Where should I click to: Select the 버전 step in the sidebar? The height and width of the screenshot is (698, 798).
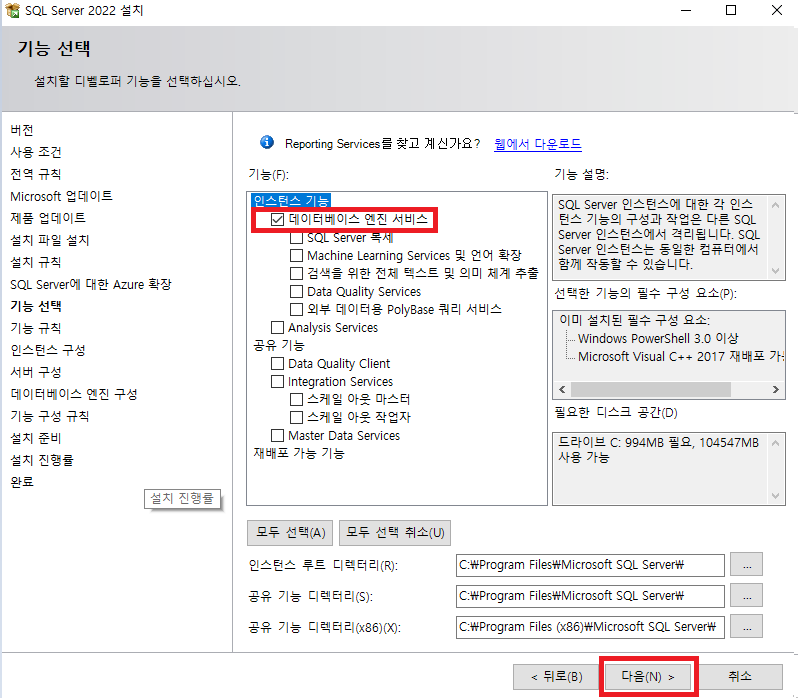coord(22,130)
